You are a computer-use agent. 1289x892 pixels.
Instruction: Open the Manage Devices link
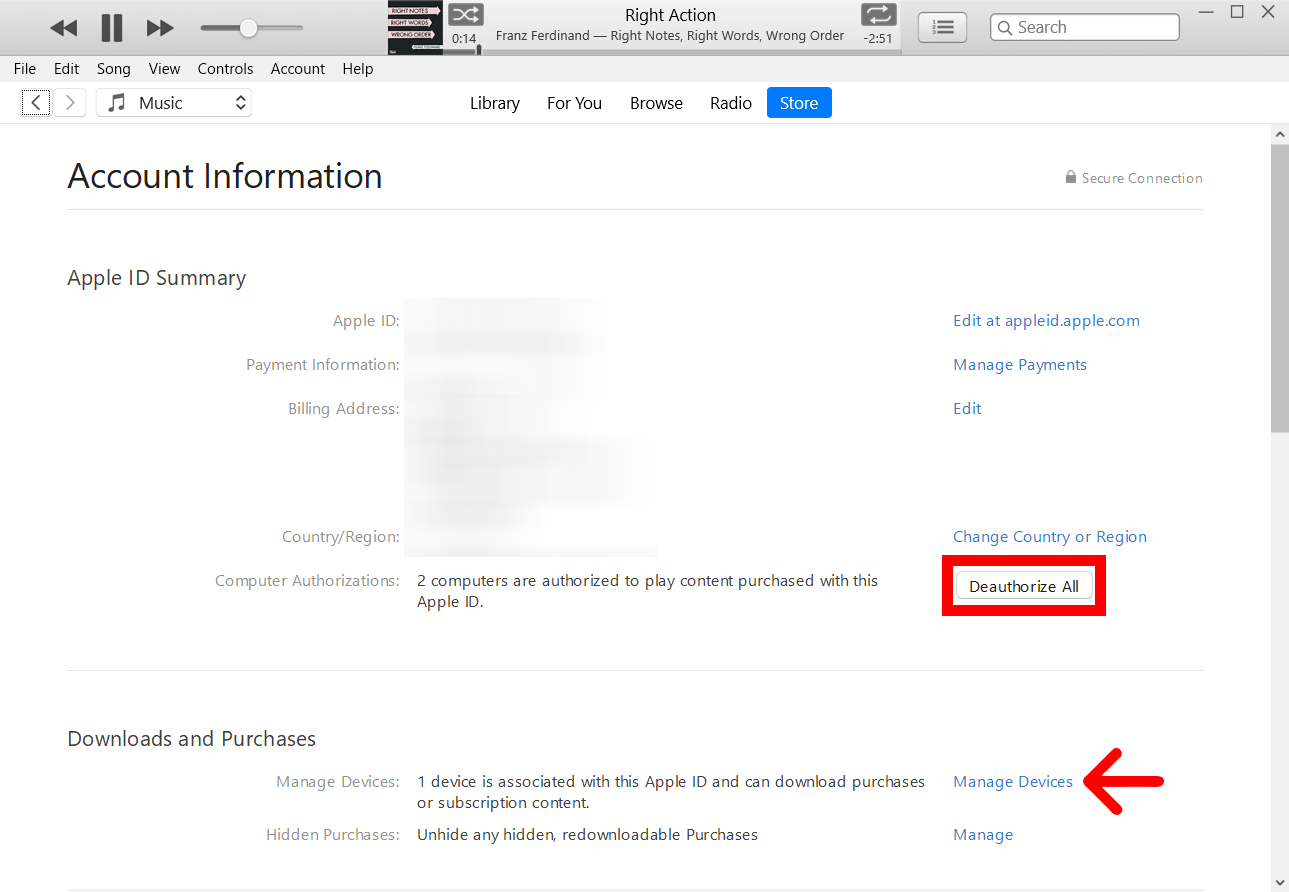[1013, 782]
